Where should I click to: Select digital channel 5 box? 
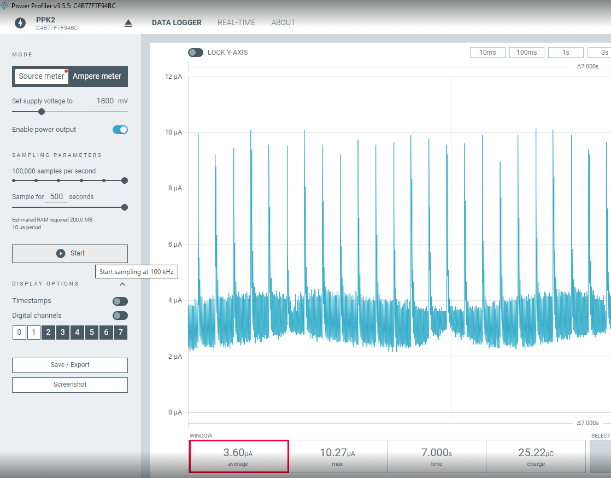(x=91, y=332)
